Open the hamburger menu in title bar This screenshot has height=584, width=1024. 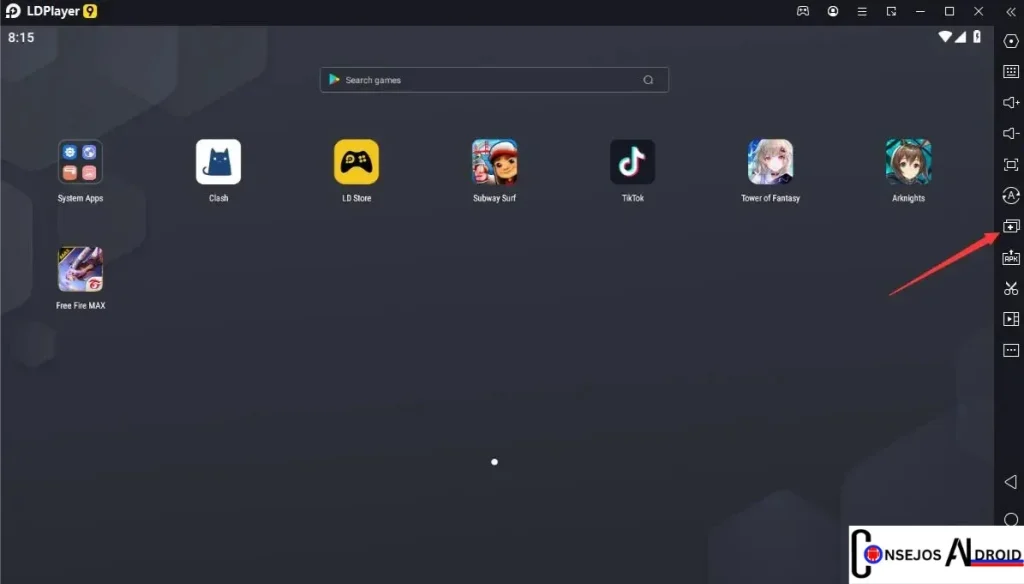861,11
